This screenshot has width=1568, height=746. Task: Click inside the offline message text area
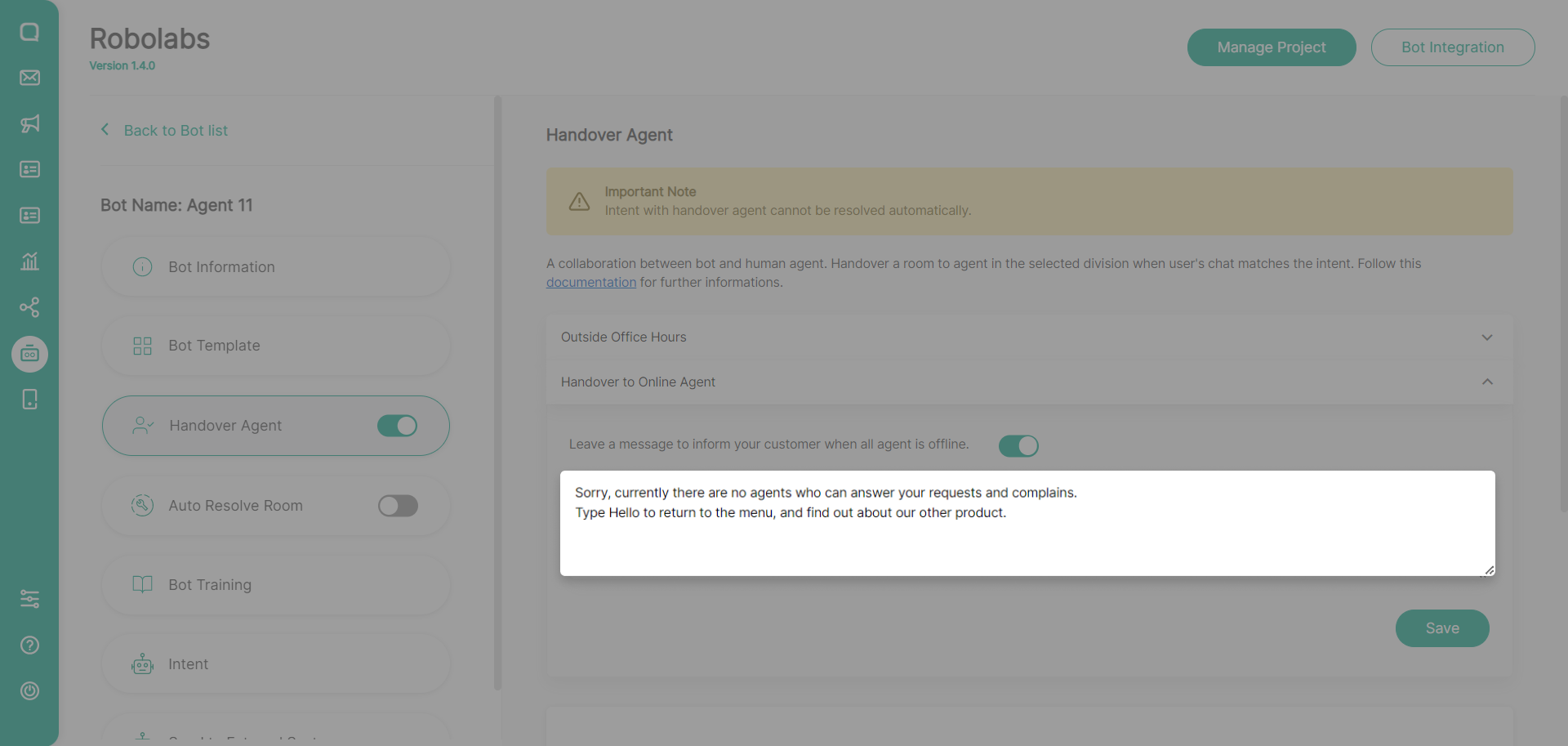(x=1027, y=539)
